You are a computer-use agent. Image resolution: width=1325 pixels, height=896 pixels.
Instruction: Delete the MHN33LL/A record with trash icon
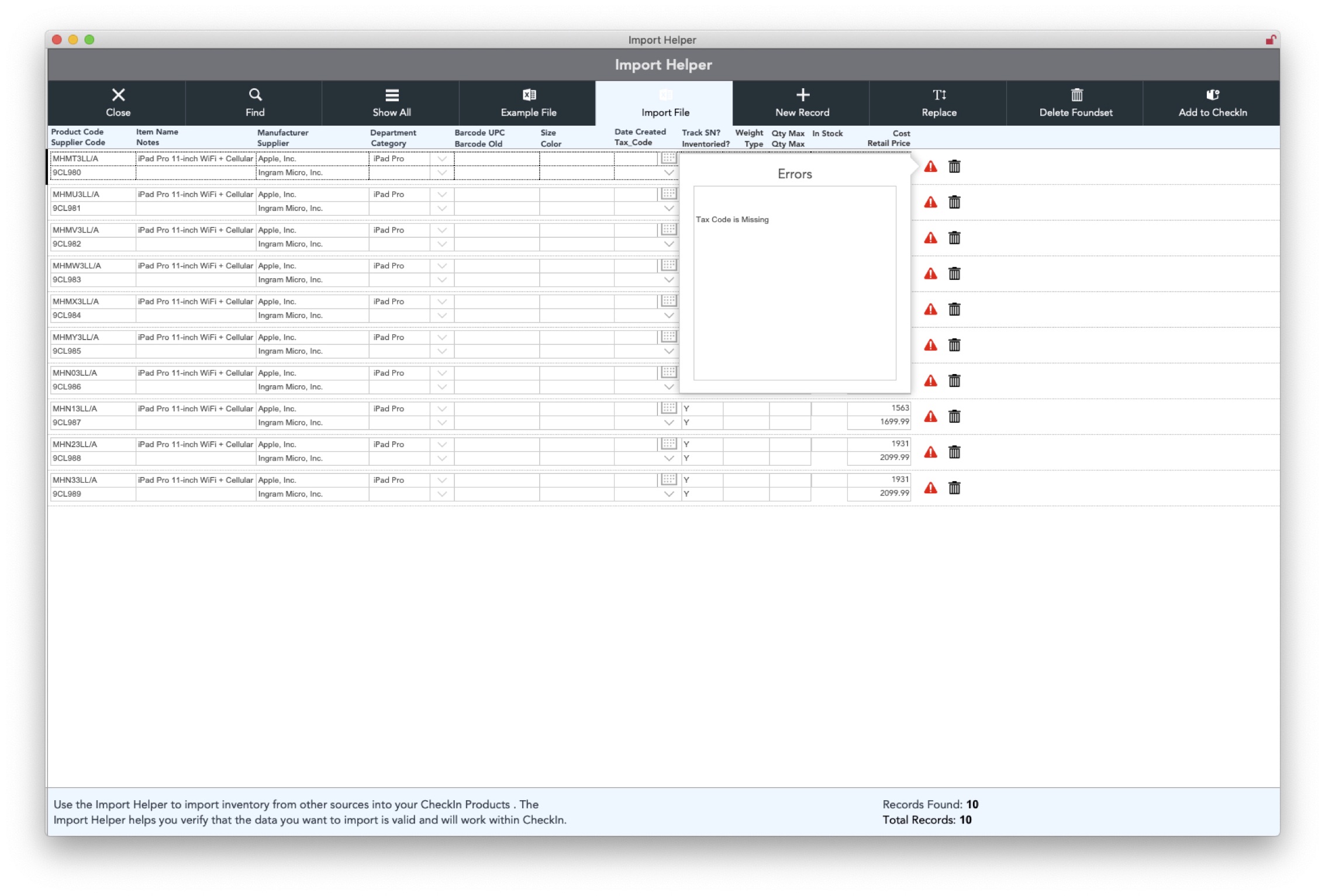coord(954,488)
